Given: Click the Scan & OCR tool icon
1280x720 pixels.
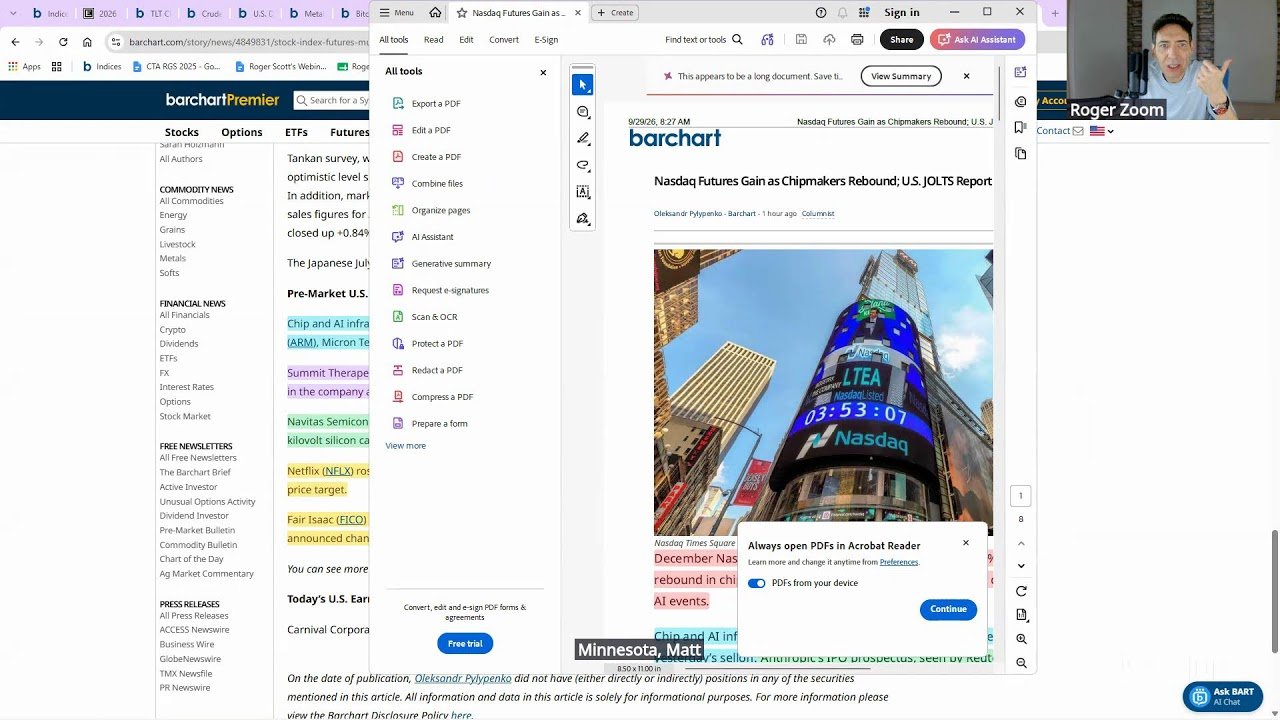Looking at the screenshot, I should (398, 316).
